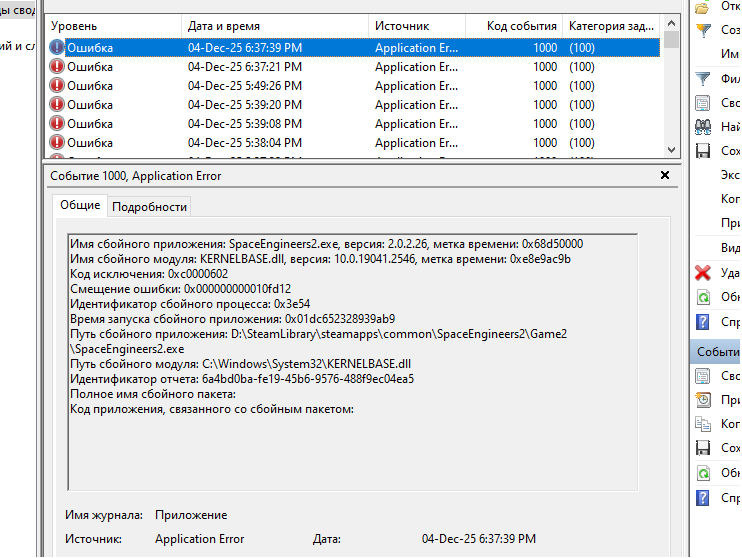Select the Общие tab

pyautogui.click(x=80, y=206)
